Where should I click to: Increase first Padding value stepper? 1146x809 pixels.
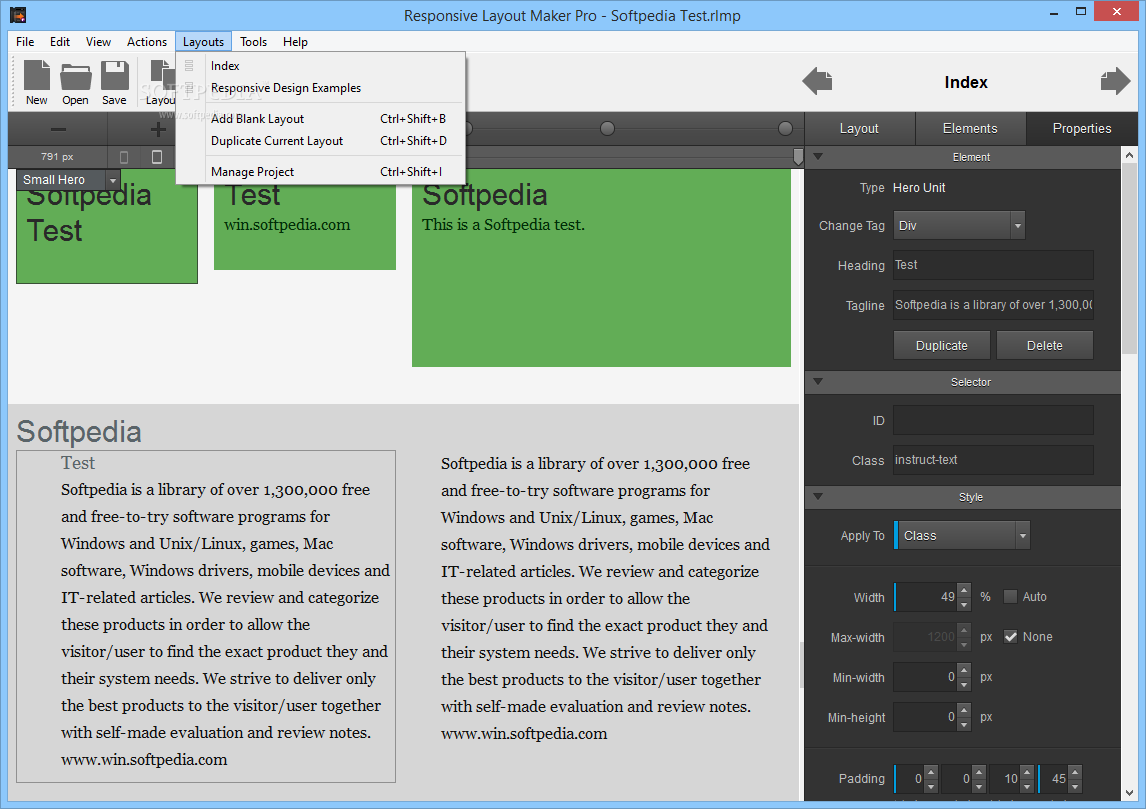point(930,772)
